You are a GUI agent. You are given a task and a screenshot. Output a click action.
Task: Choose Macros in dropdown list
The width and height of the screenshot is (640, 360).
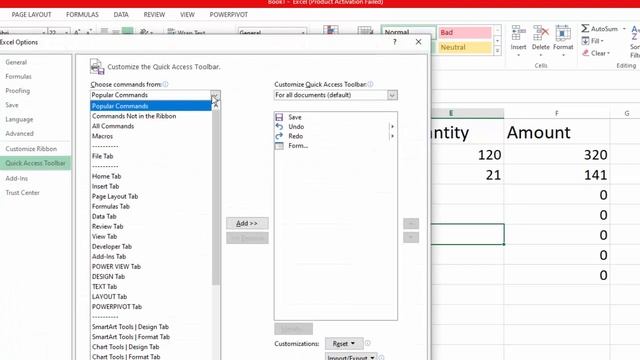pyautogui.click(x=151, y=136)
